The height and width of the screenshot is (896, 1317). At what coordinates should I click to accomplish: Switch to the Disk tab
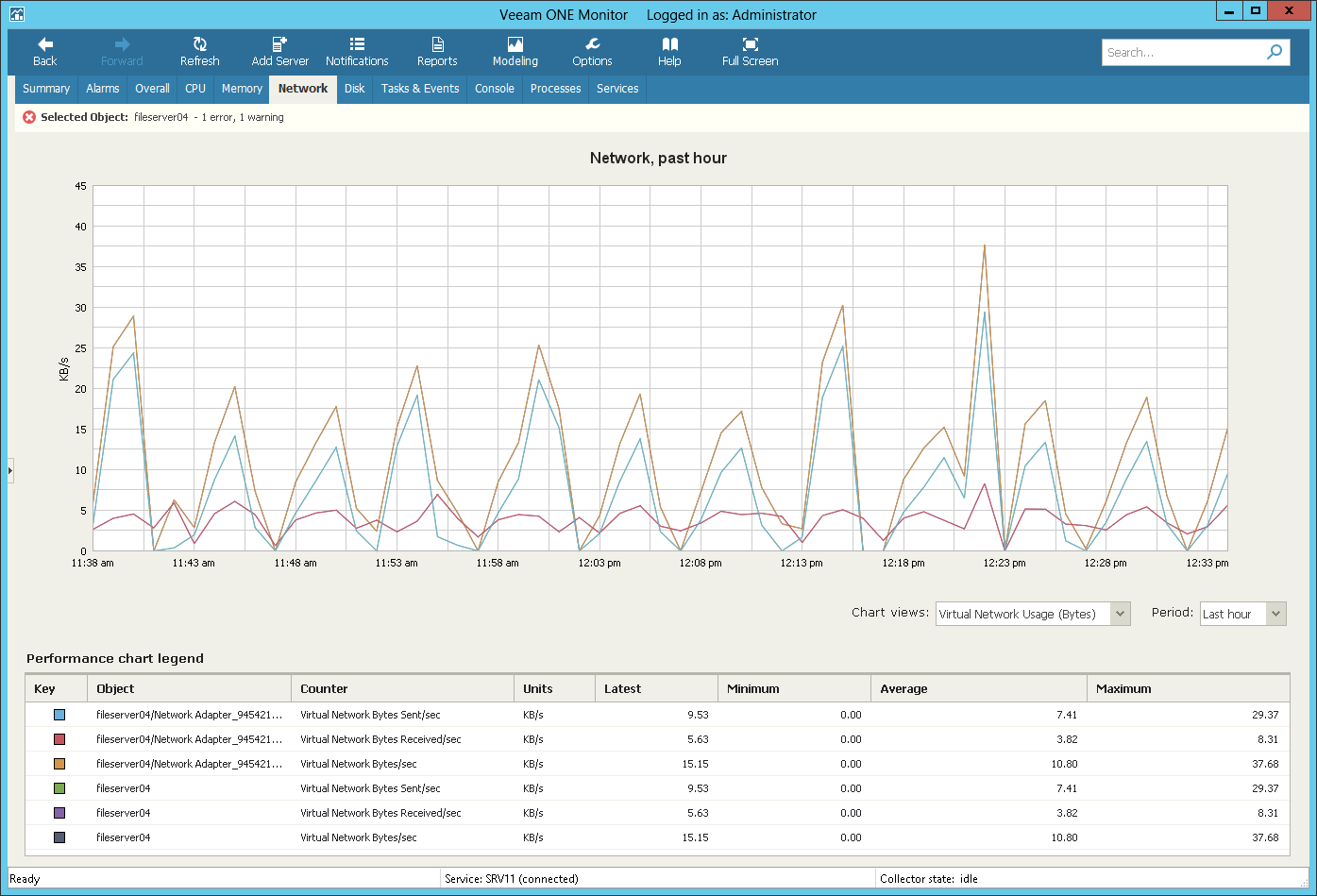click(354, 89)
